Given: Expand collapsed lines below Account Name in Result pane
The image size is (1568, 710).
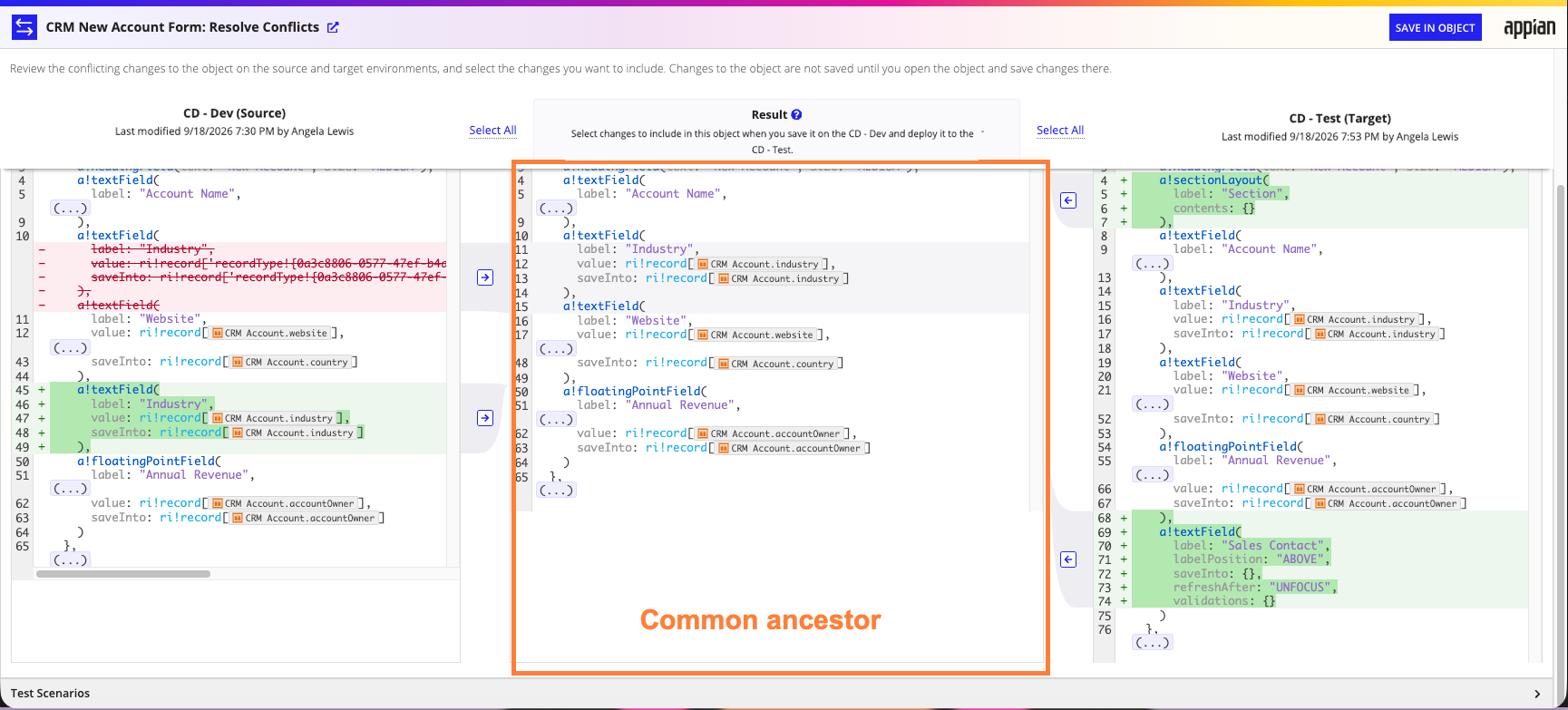Looking at the screenshot, I should point(556,208).
